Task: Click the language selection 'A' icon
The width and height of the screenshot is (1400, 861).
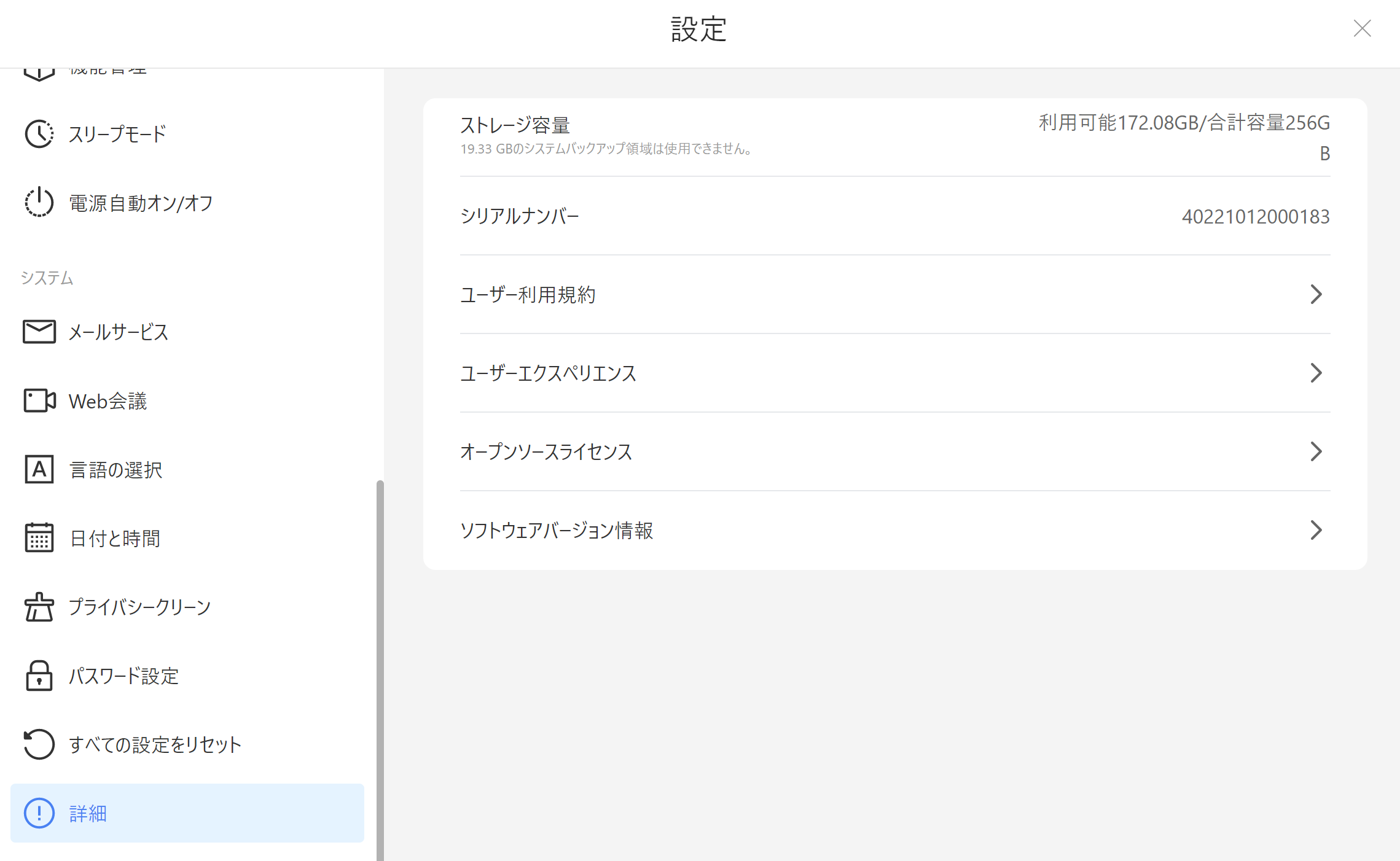Action: tap(39, 469)
